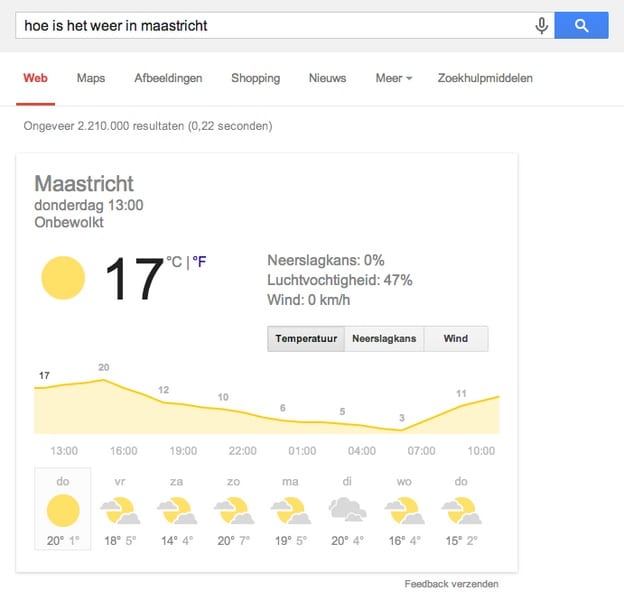Screen dimensions: 624x597
Task: Select zondag partly cloudy forecast icon
Action: [234, 511]
